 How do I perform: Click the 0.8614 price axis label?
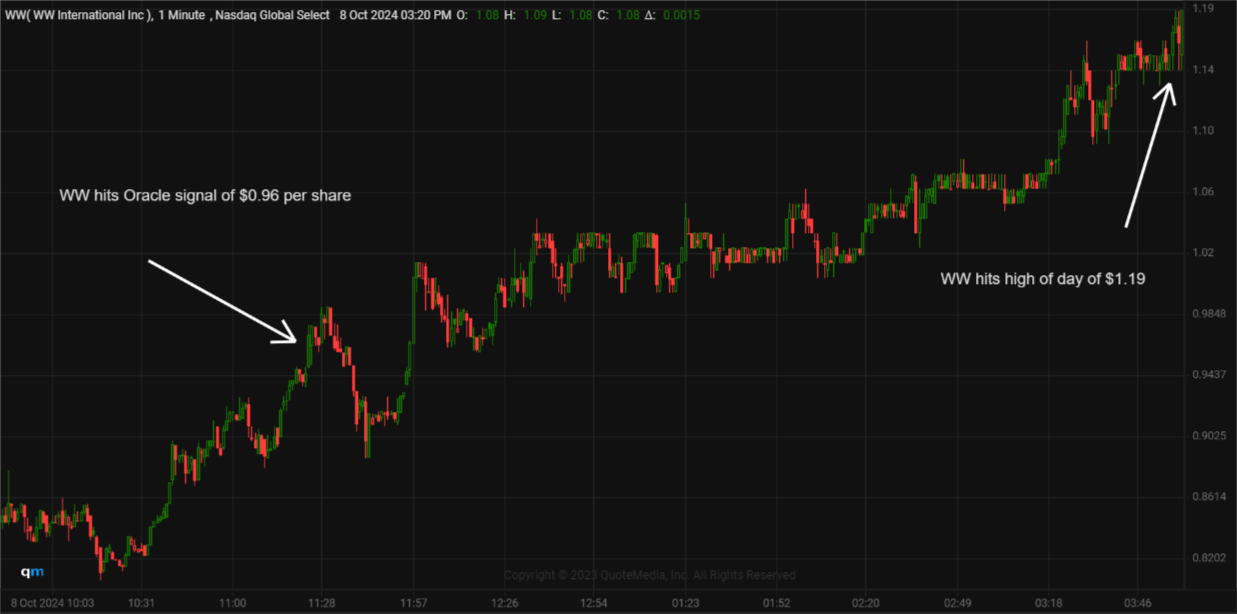pos(1208,497)
